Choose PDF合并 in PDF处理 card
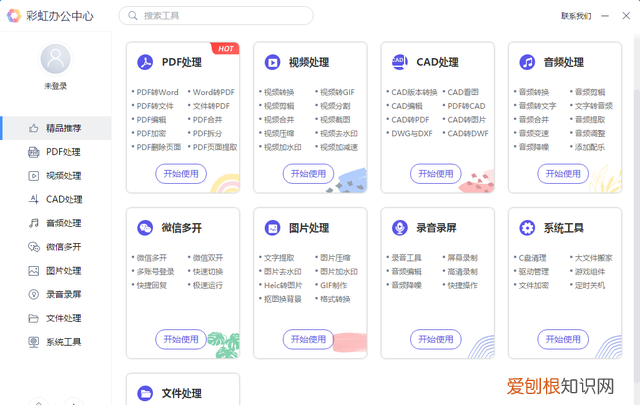This screenshot has height=405, width=640. (207, 120)
